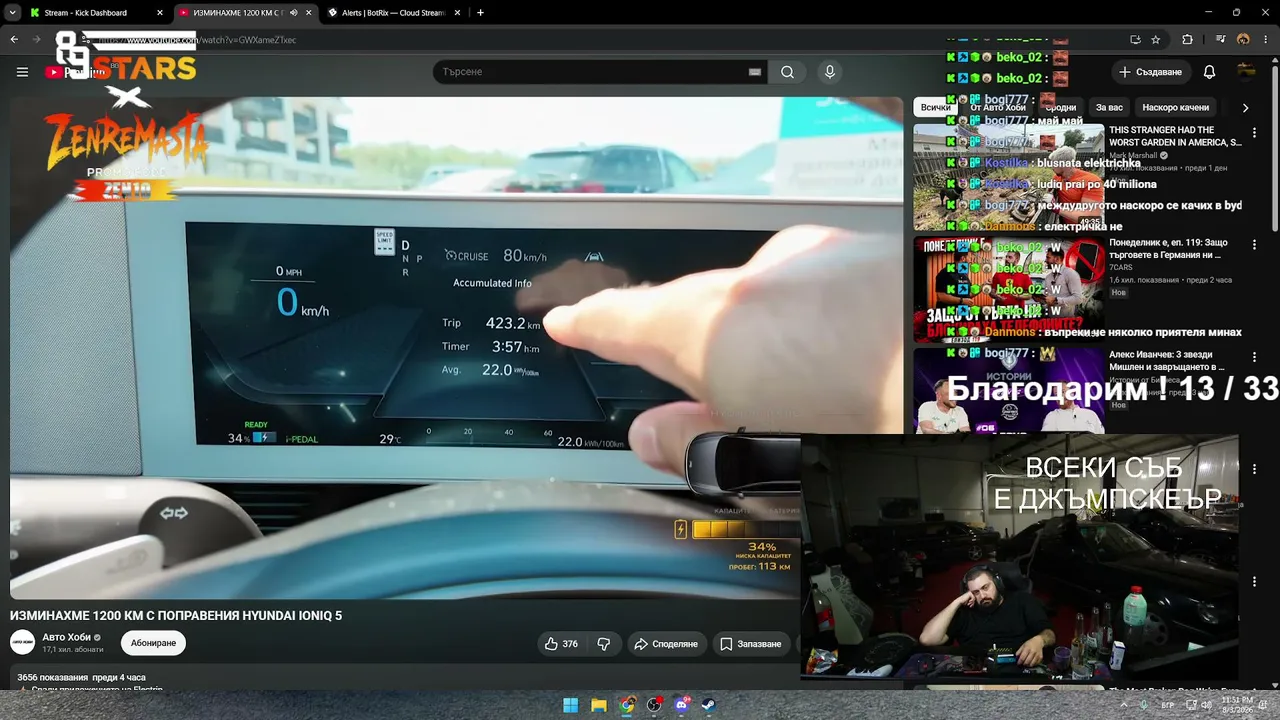Open THIS STRANGER HAD THE WORST GARDEN video
Viewport: 1280px width, 720px height.
pyautogui.click(x=1175, y=136)
